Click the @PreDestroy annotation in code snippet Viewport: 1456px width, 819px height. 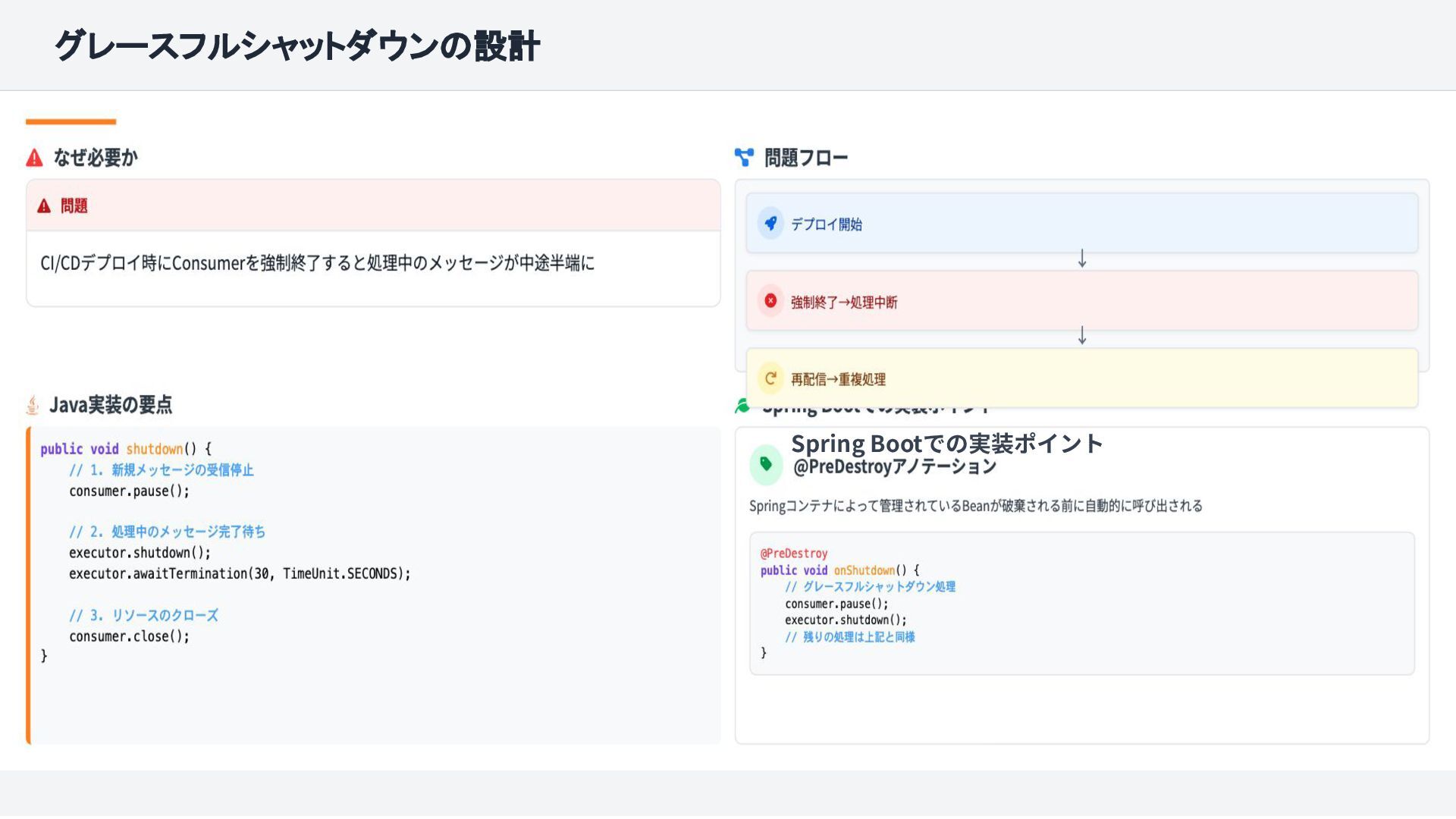794,554
